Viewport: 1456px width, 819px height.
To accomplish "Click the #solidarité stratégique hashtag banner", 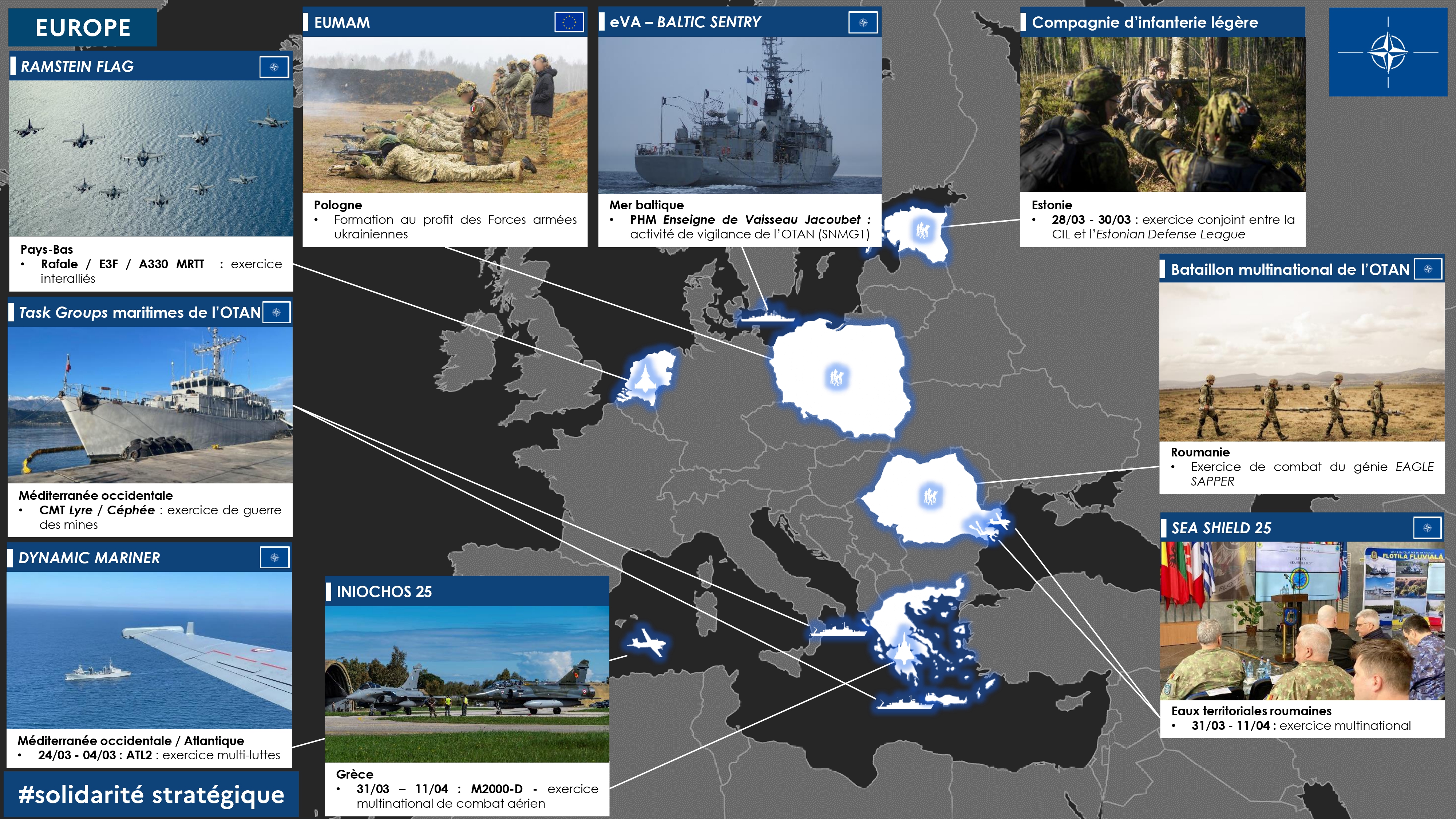I will click(x=151, y=794).
